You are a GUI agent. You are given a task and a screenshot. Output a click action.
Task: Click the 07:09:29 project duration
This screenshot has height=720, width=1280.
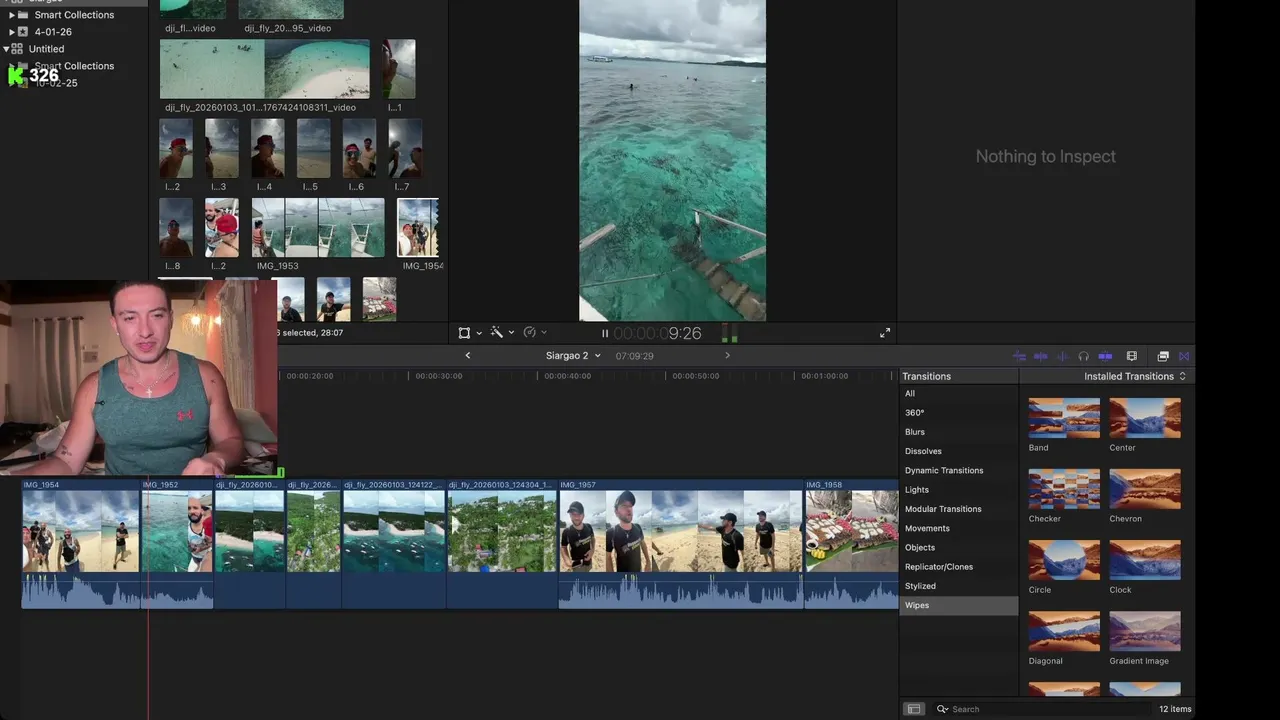click(x=634, y=356)
